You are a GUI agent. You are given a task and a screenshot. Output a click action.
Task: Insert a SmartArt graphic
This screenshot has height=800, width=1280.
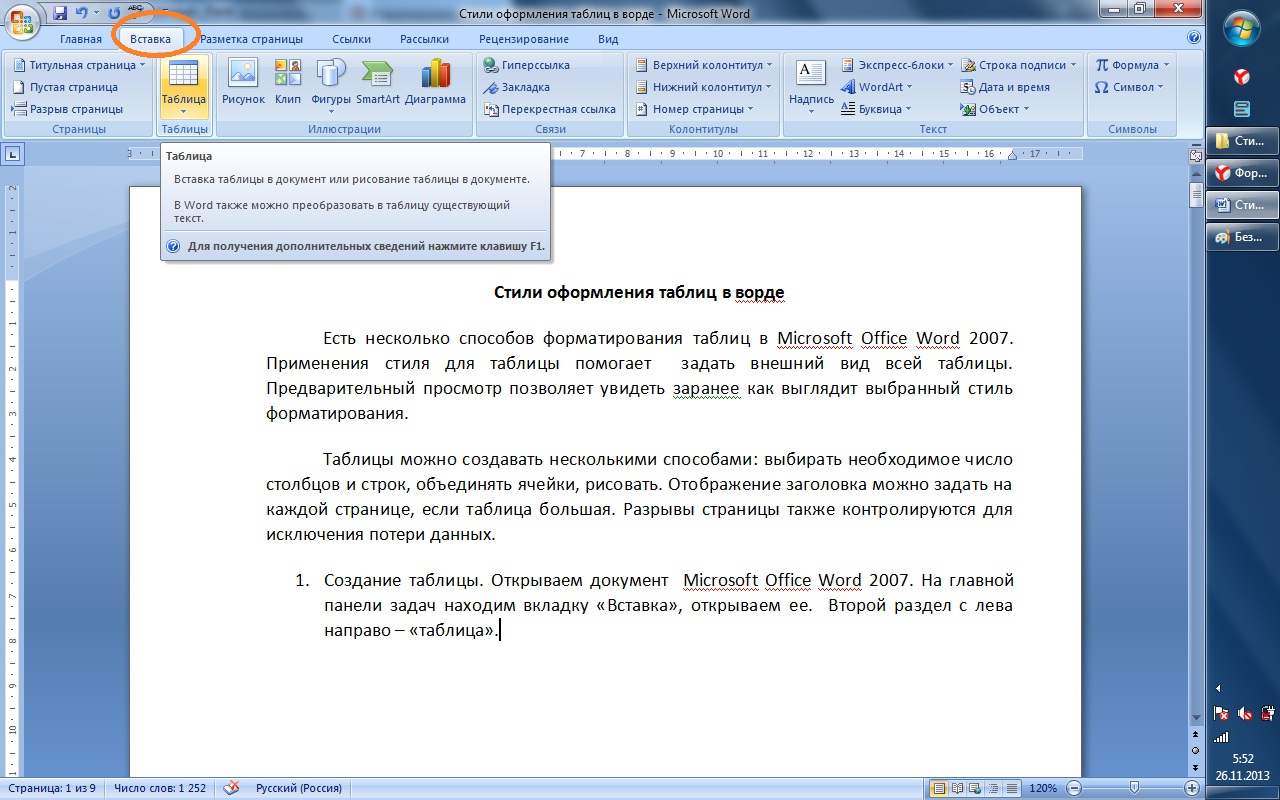[x=378, y=83]
